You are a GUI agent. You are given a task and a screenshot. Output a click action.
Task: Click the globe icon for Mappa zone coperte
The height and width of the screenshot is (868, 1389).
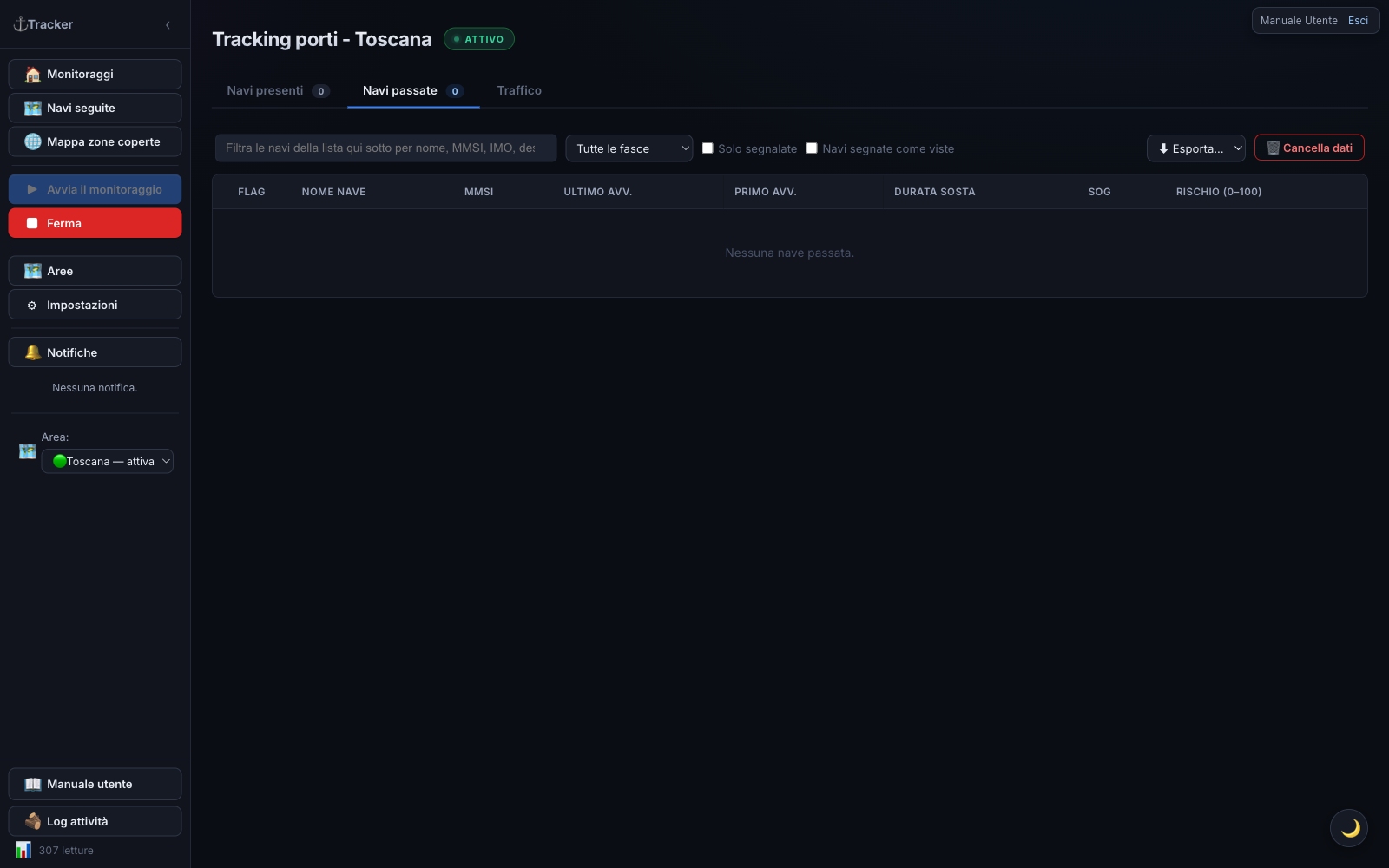[x=33, y=141]
